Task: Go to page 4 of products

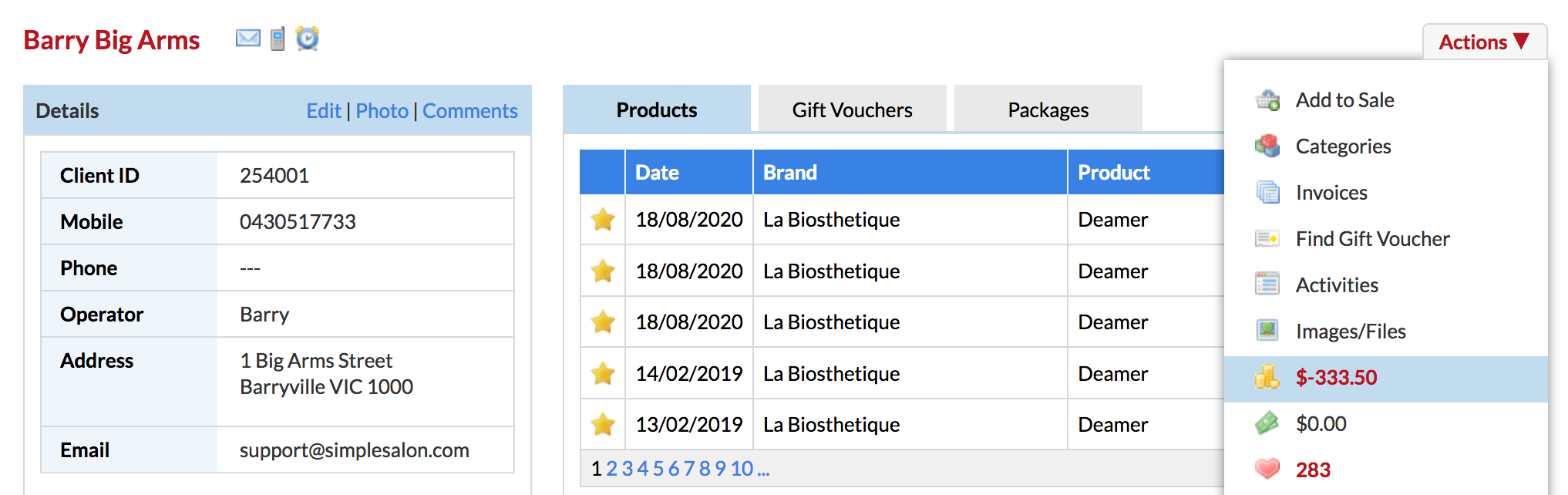Action: pyautogui.click(x=643, y=468)
